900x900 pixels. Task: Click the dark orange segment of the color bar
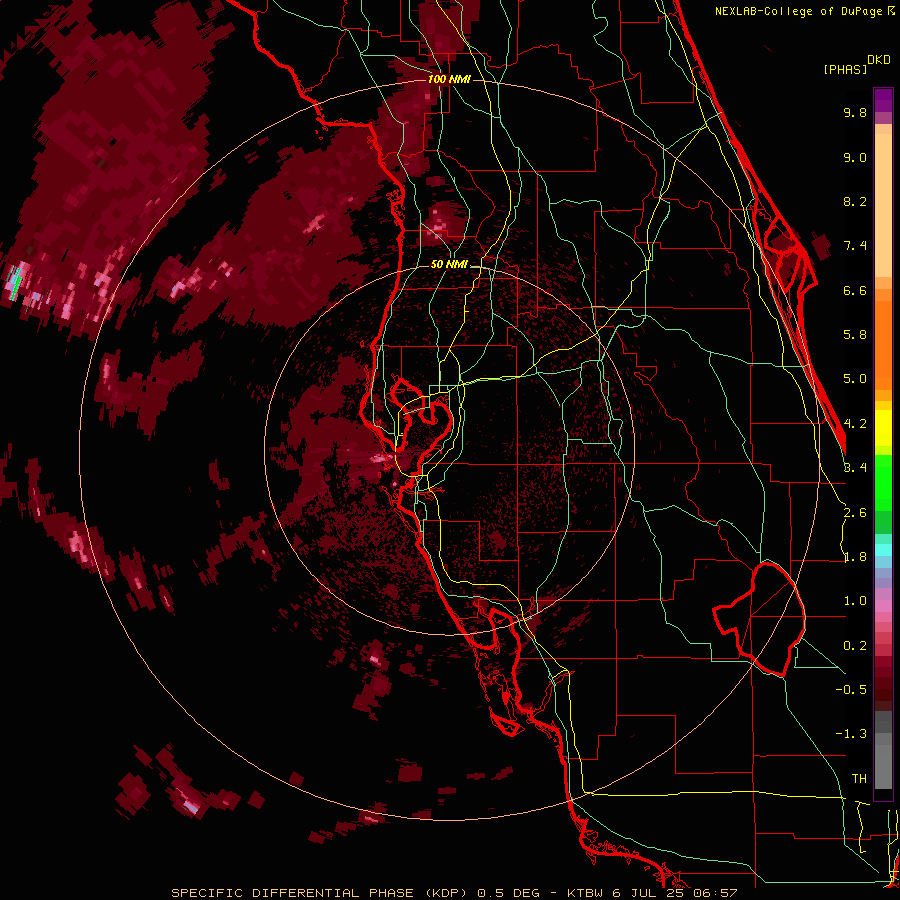point(883,344)
